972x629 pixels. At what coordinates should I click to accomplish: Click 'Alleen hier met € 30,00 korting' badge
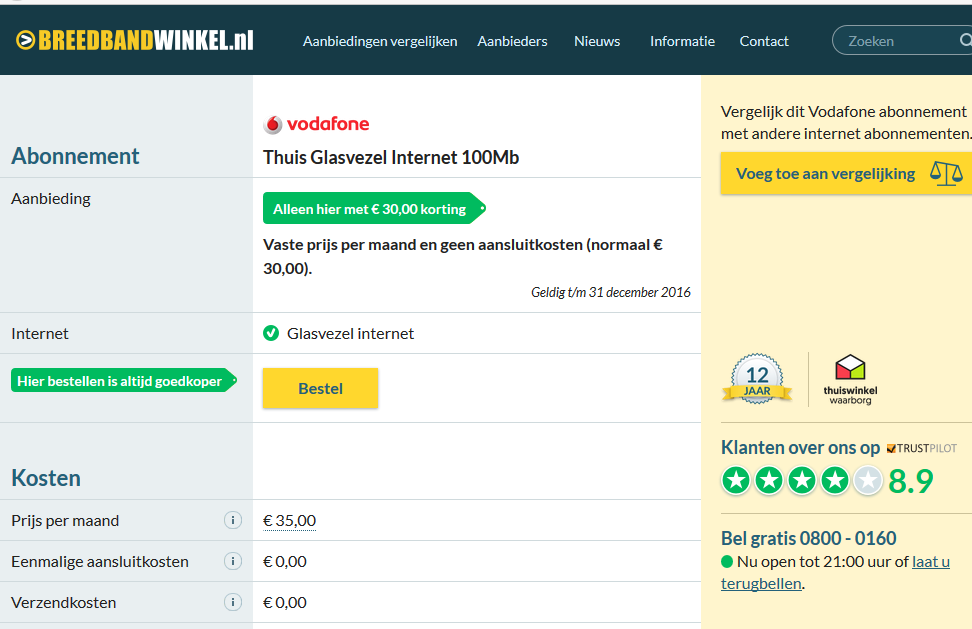[x=374, y=209]
